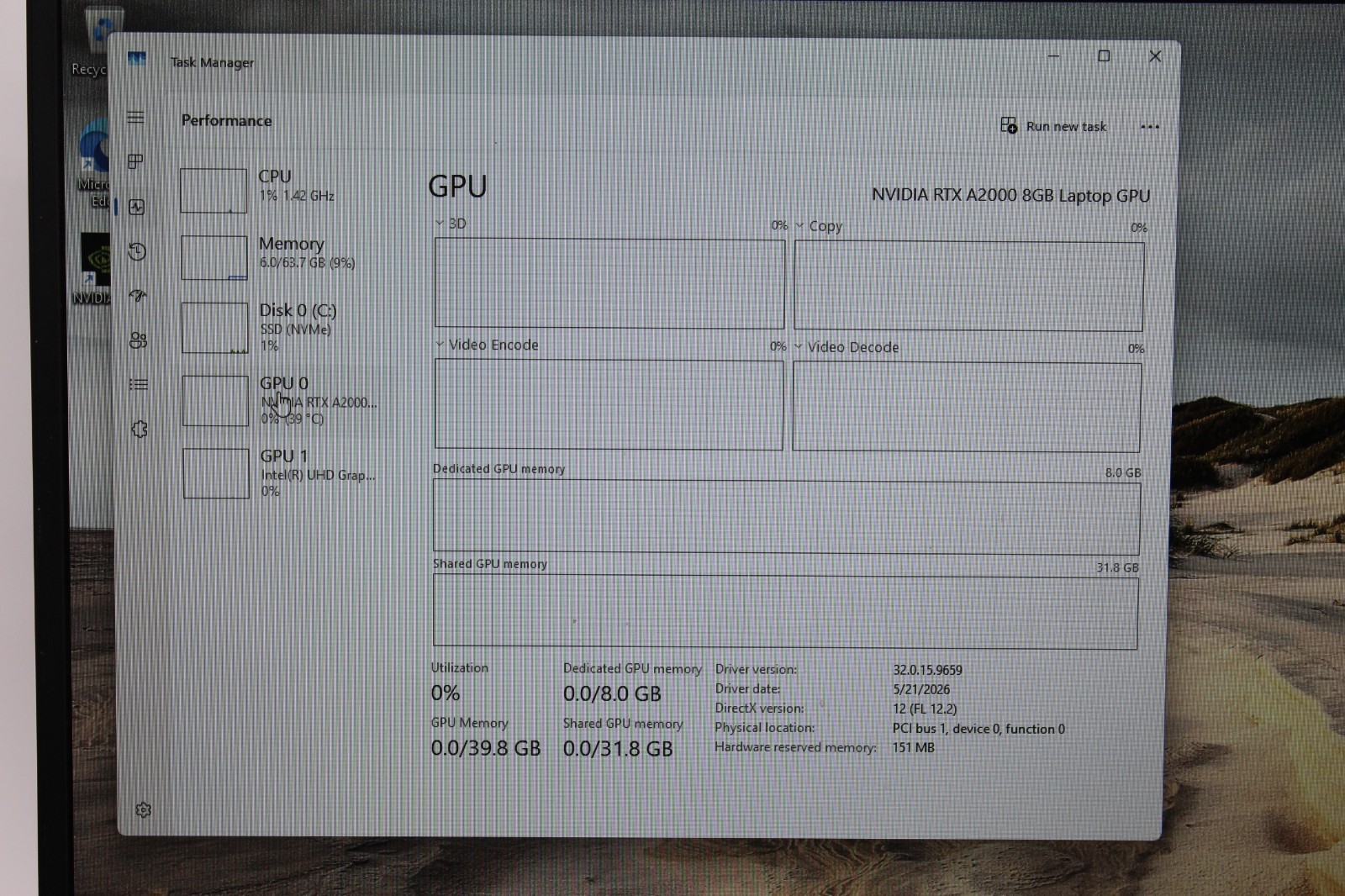Click driver date value 5/21/2026

coord(921,689)
